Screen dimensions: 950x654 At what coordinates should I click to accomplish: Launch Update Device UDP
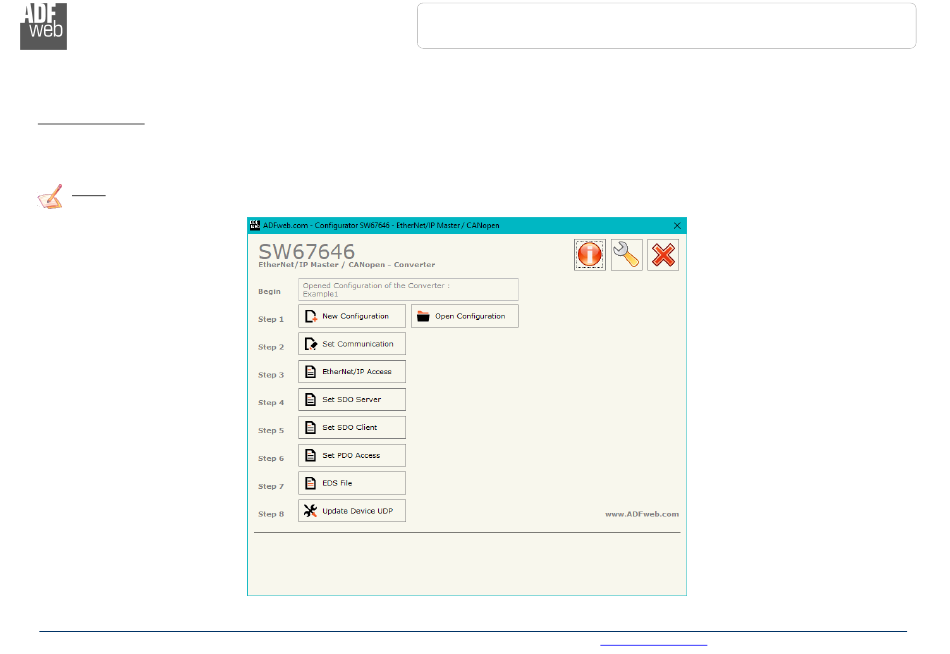[351, 511]
